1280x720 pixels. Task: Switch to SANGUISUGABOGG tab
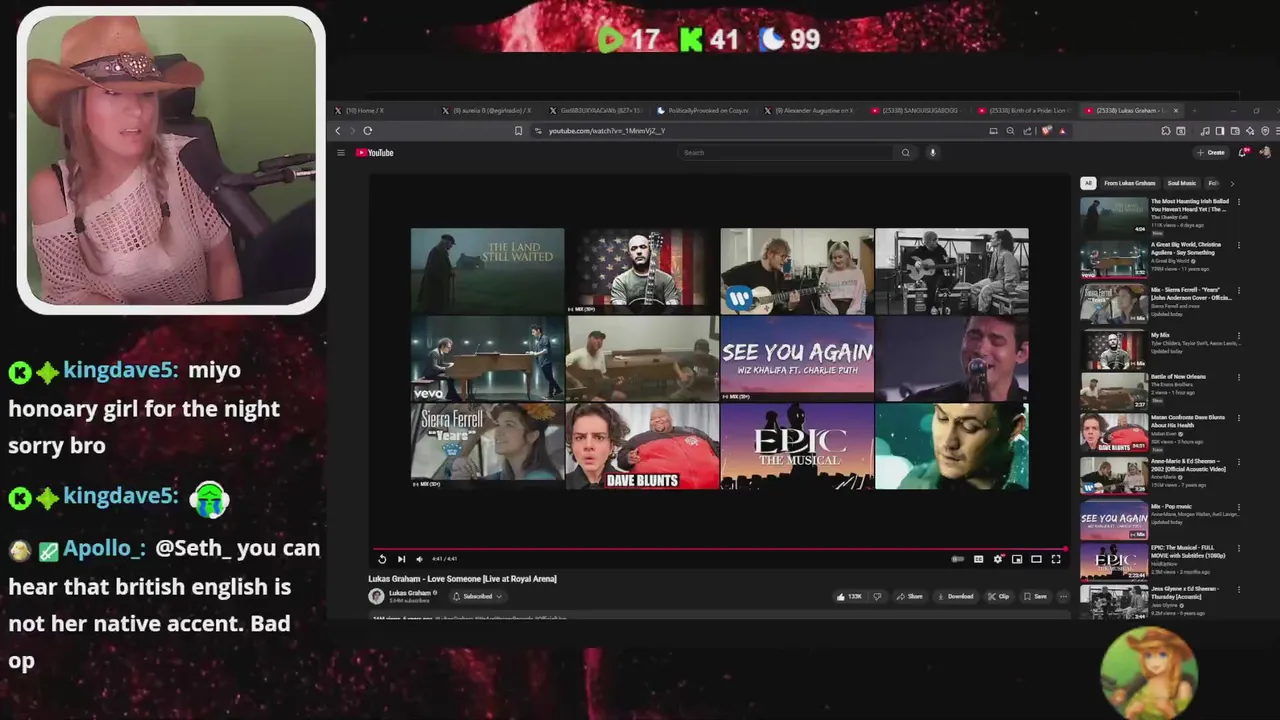917,110
